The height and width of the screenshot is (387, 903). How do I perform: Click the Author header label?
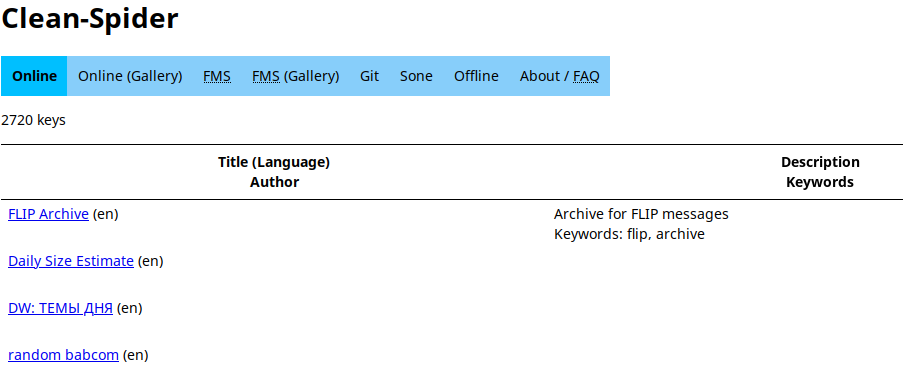275,183
